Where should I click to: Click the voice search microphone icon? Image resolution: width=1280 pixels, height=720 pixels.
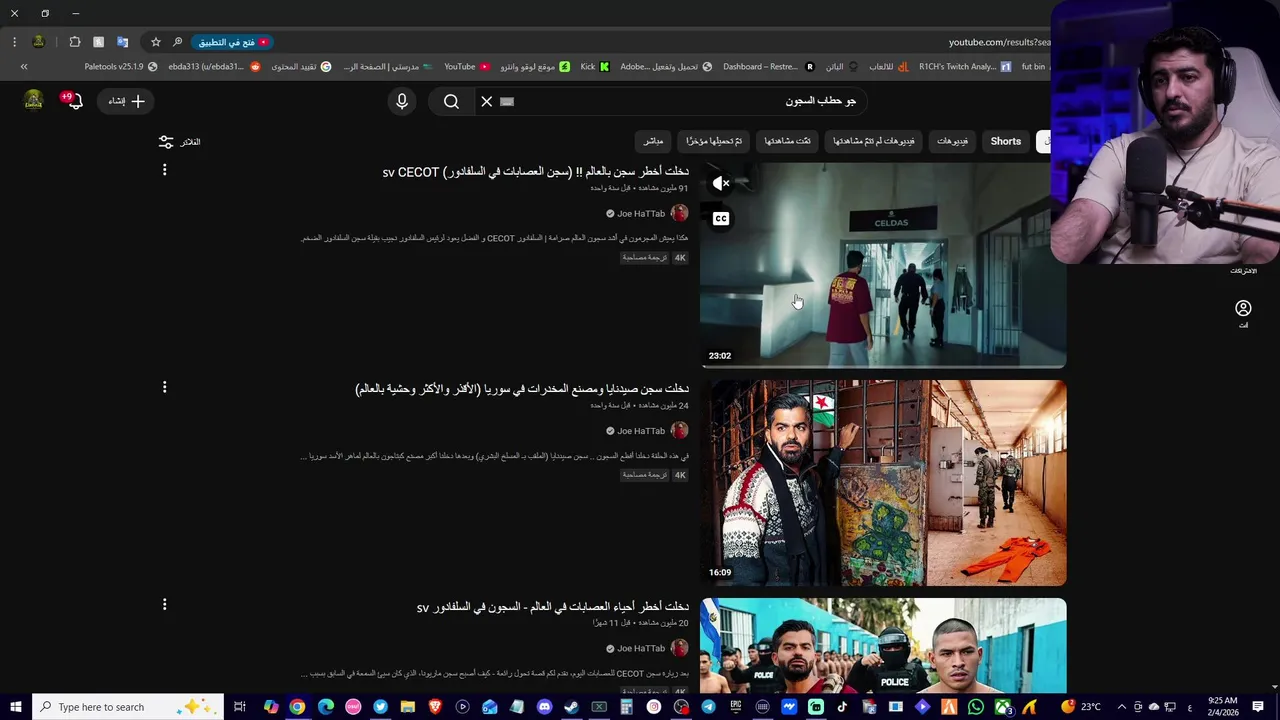click(402, 101)
